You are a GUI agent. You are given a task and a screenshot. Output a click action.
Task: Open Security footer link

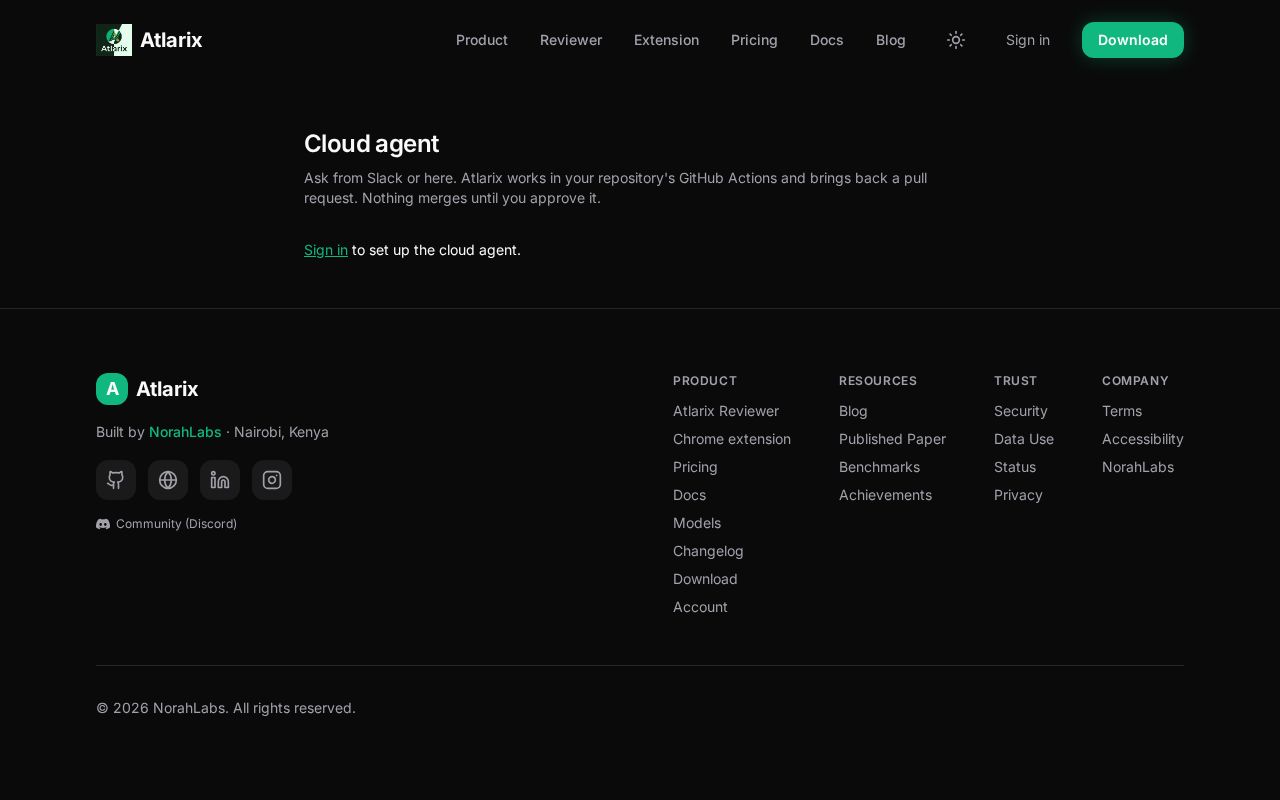tap(1021, 411)
